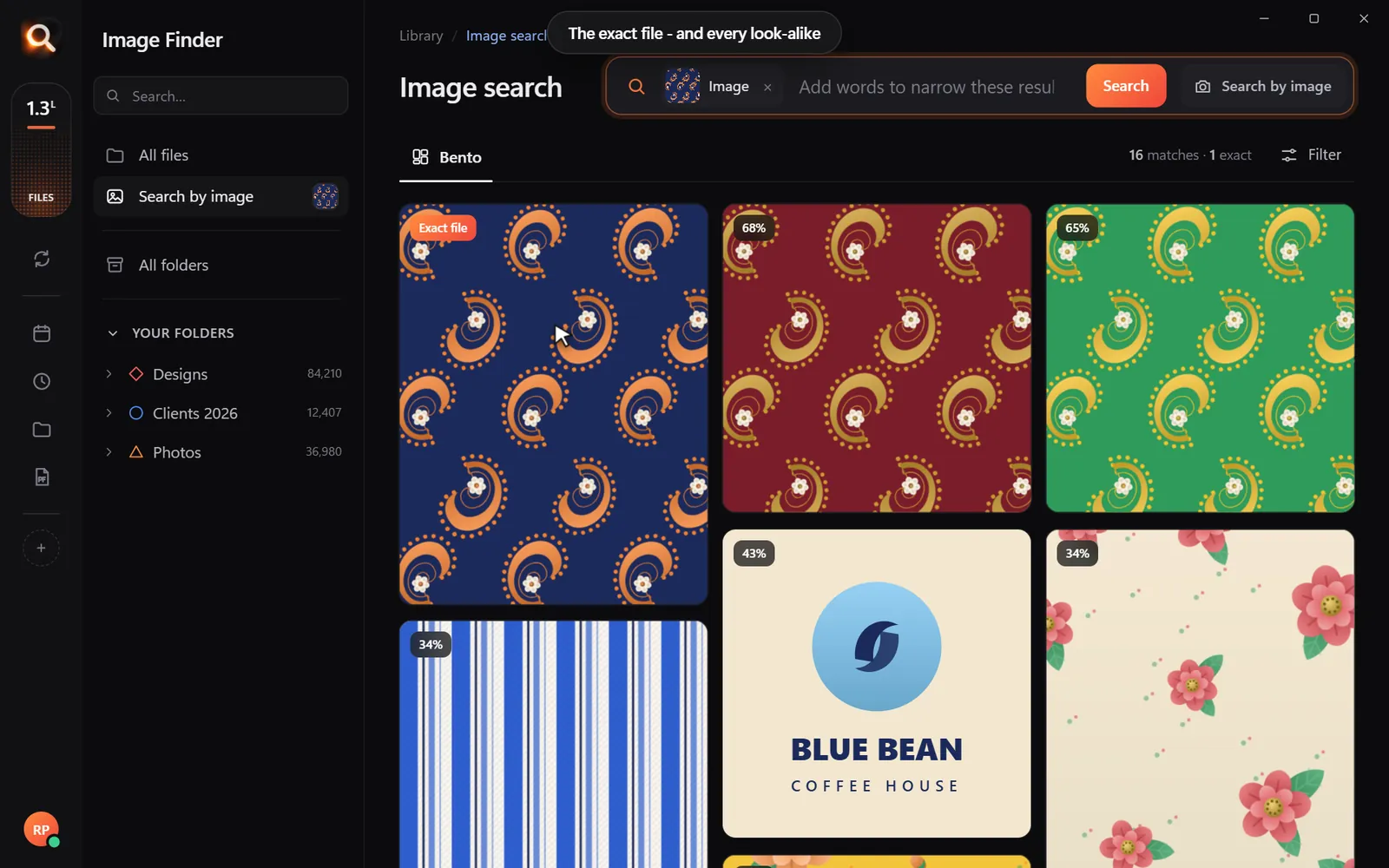This screenshot has width=1389, height=868.
Task: Click the 36,980 count next to Photos
Action: (324, 451)
